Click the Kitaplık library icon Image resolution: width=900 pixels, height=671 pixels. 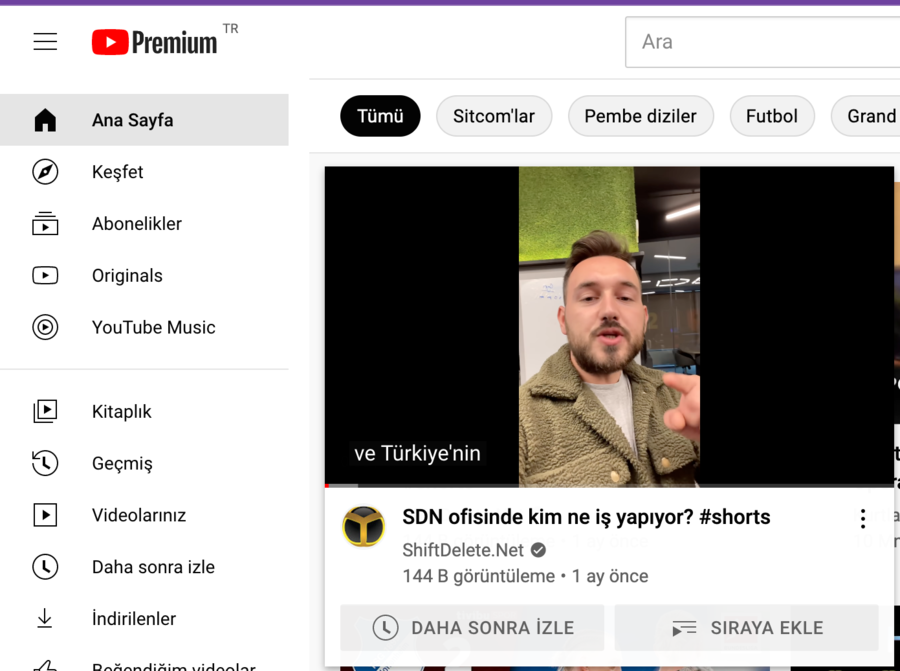pyautogui.click(x=45, y=412)
